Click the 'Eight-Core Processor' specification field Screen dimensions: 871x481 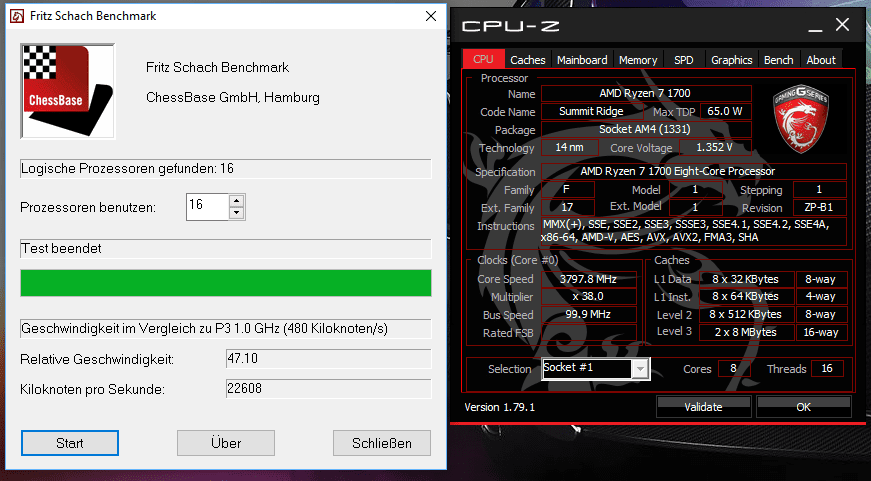point(693,171)
